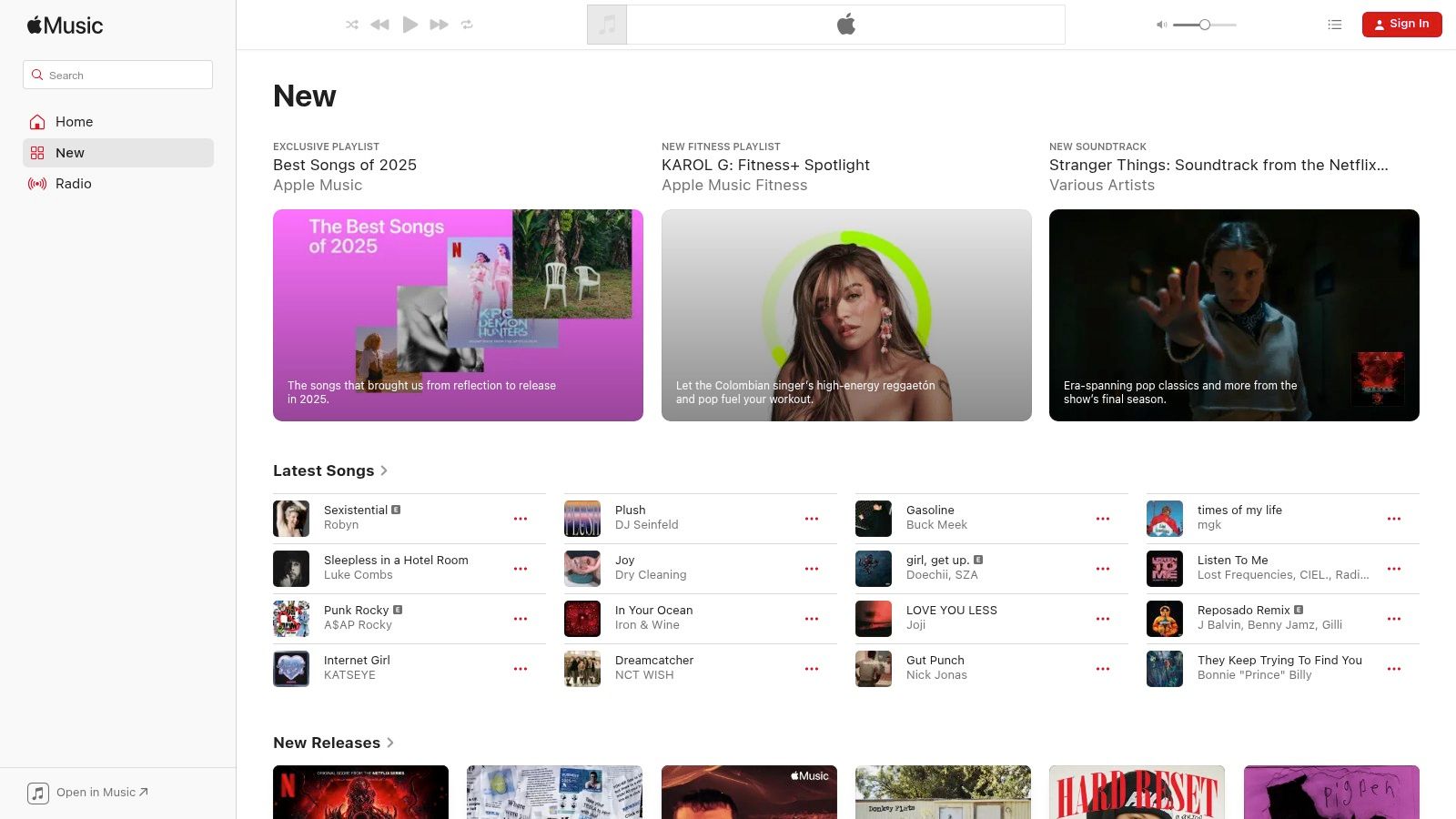
Task: Mute audio via the speaker icon
Action: click(1160, 25)
